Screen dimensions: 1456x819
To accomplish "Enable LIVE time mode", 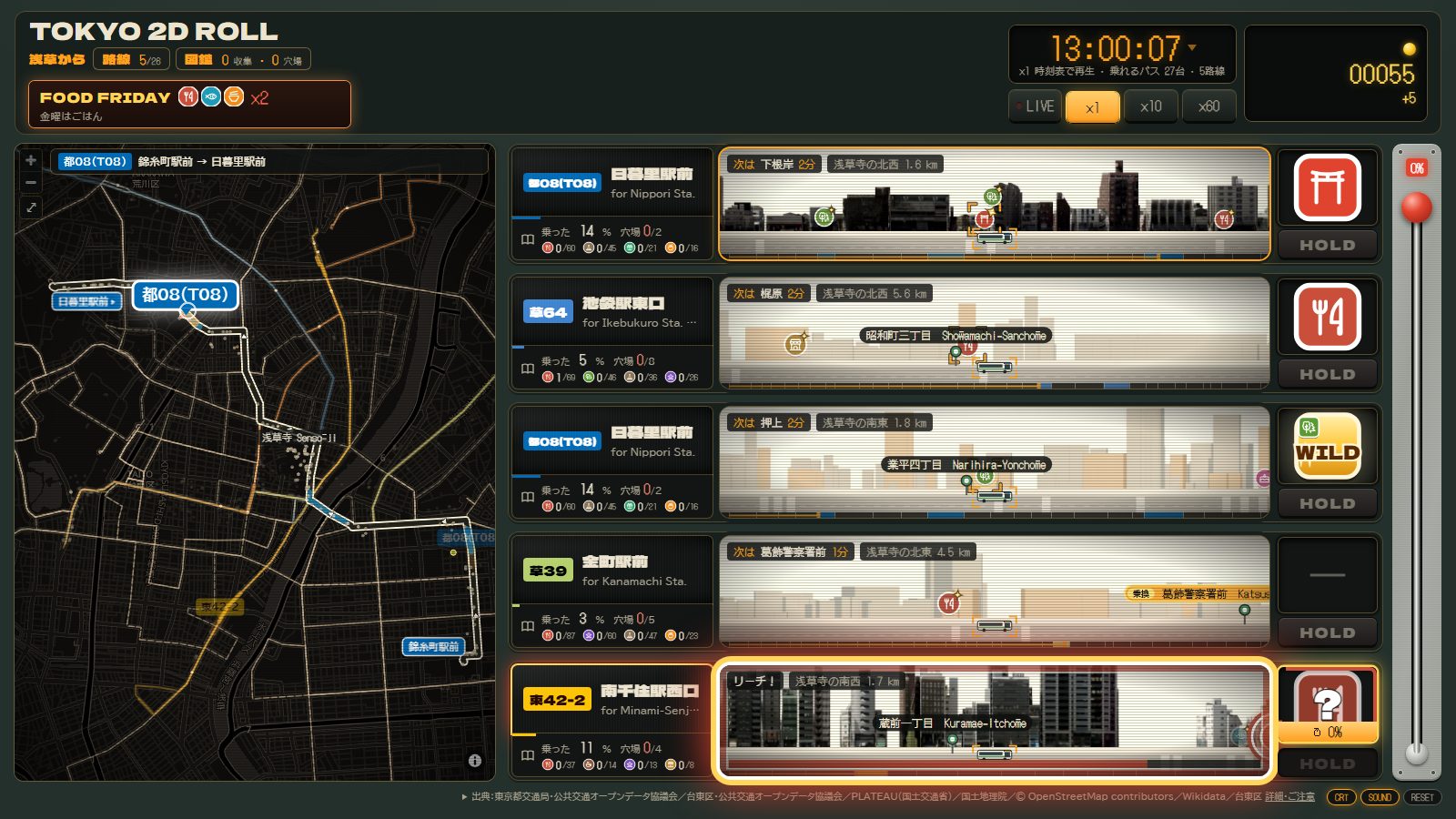I will click(x=1035, y=106).
